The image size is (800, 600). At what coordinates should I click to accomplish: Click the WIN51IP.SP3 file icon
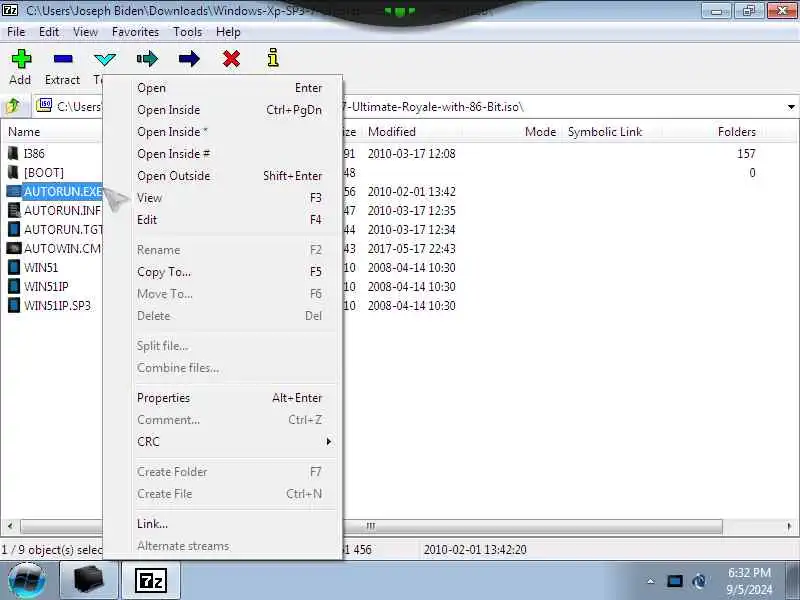pos(14,305)
